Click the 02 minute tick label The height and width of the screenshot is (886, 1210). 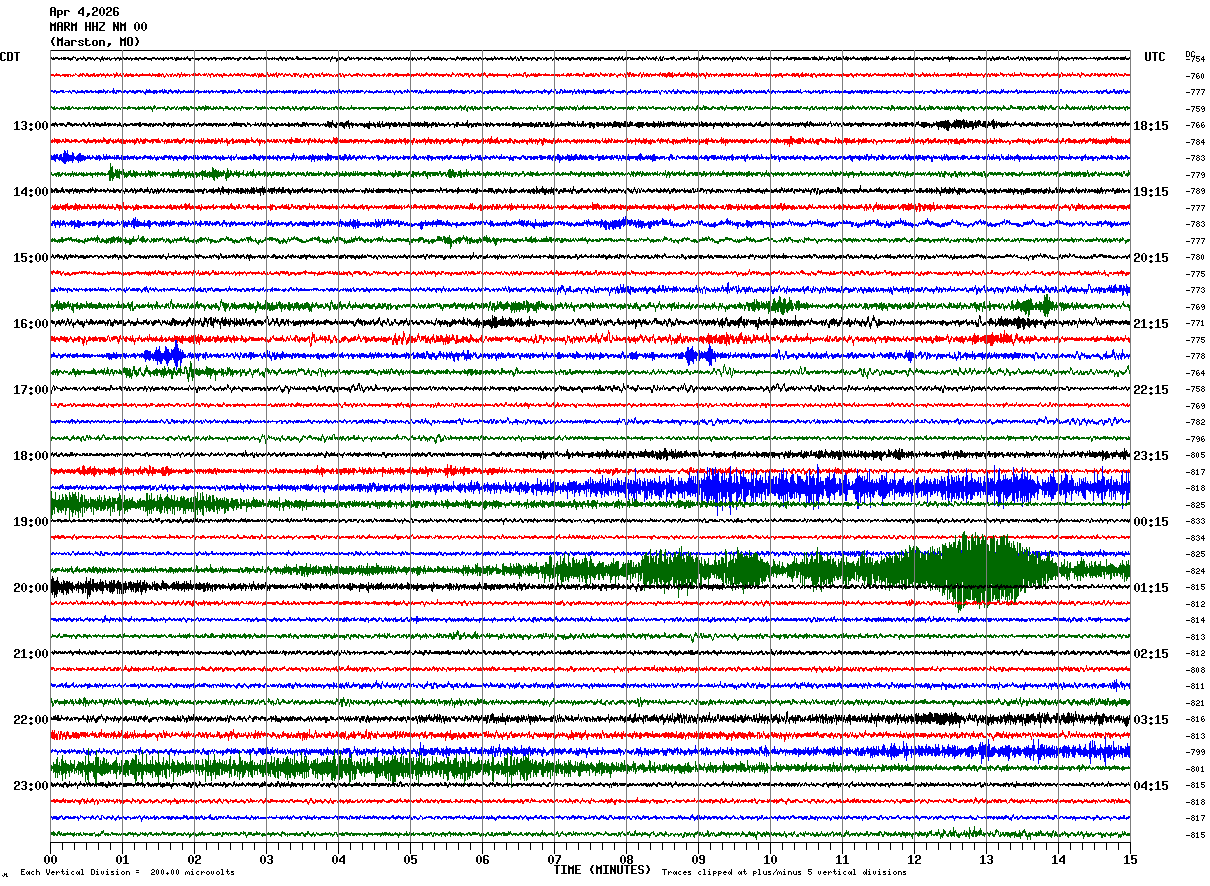point(194,859)
